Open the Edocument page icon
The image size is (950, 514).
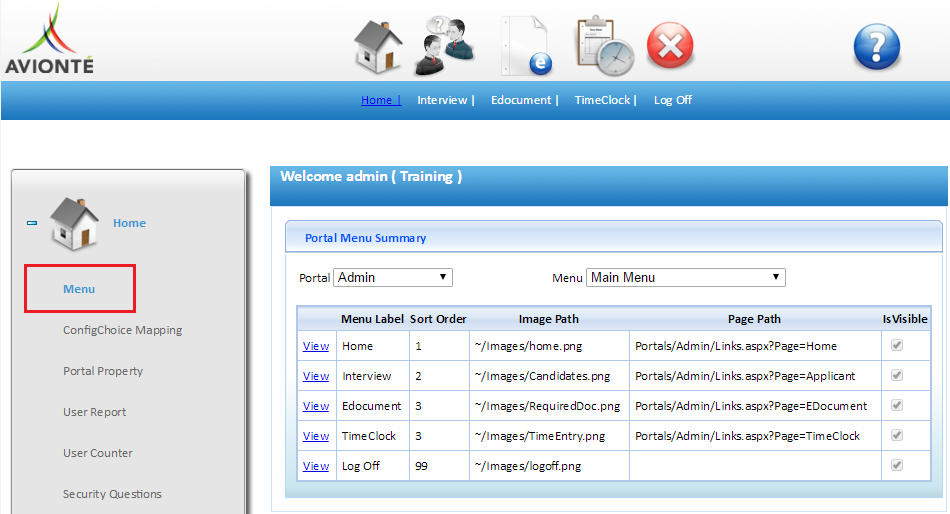[x=526, y=46]
